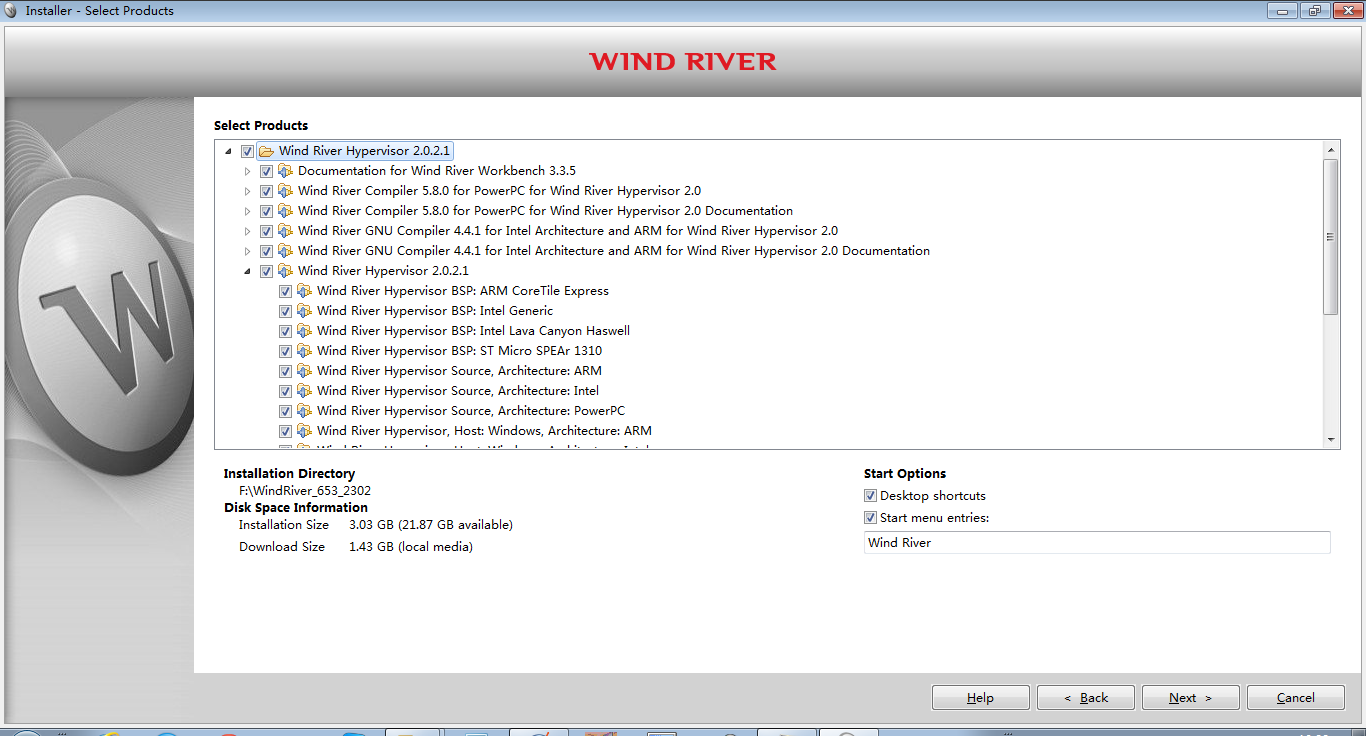1366x736 pixels.
Task: Click icon beside Hypervisor, Host: Windows, Architecture: ARM
Action: click(304, 431)
